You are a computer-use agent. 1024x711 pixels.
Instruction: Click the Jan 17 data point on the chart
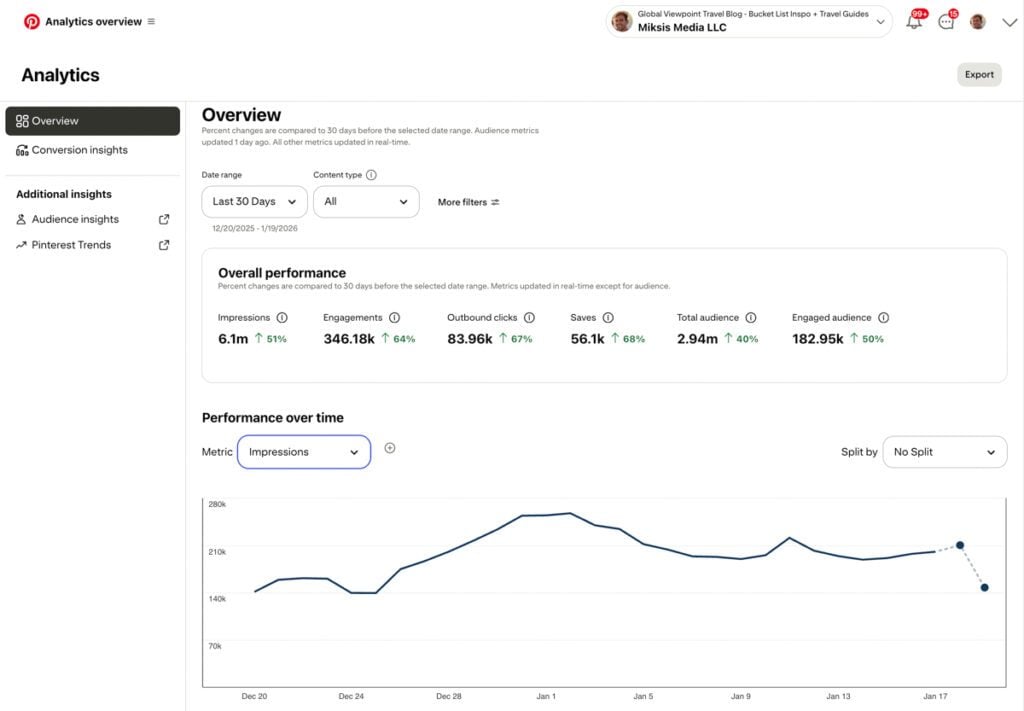(x=961, y=545)
